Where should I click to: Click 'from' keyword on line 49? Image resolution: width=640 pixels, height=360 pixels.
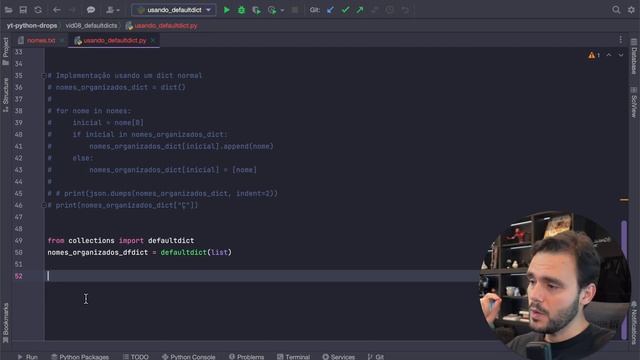tap(56, 241)
